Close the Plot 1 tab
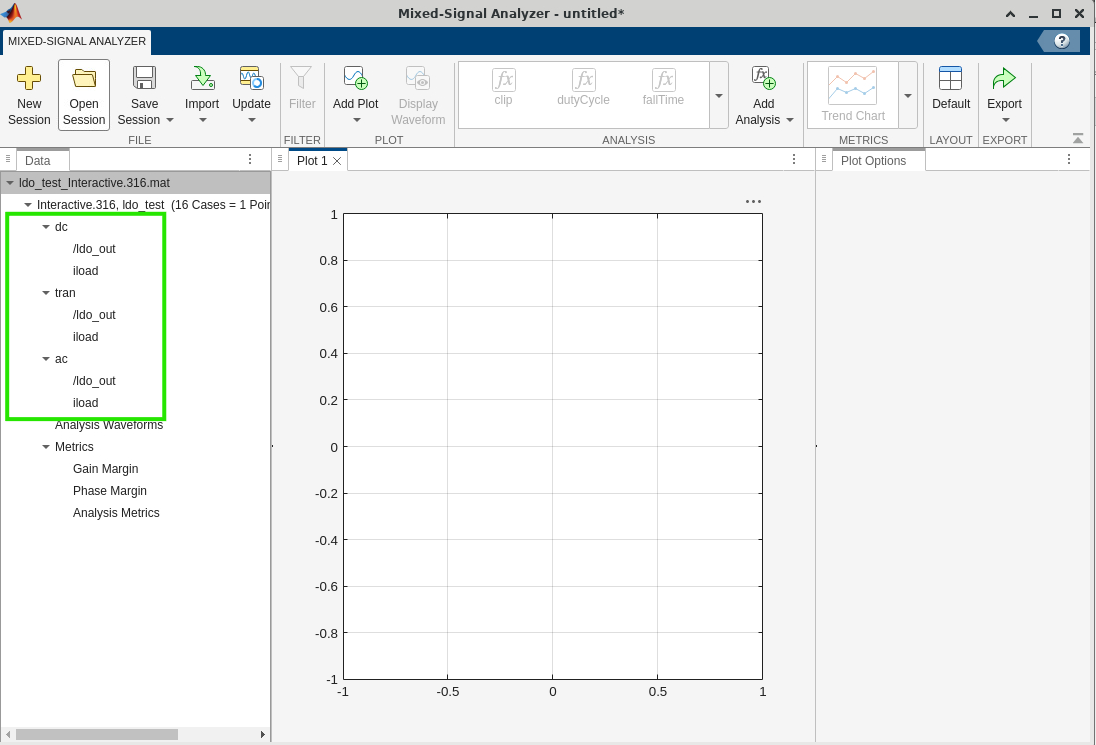 (335, 160)
